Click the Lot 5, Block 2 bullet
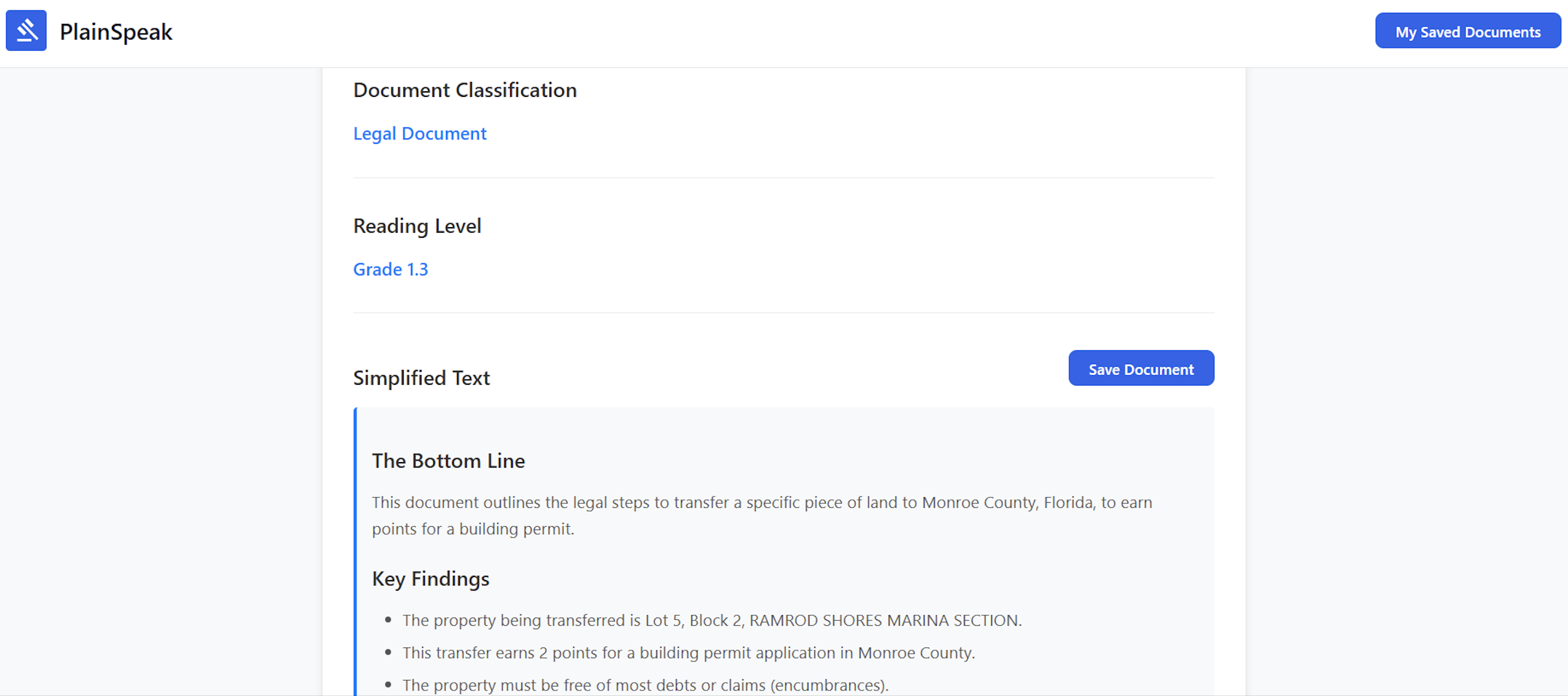Viewport: 1568px width, 696px height. [x=712, y=620]
